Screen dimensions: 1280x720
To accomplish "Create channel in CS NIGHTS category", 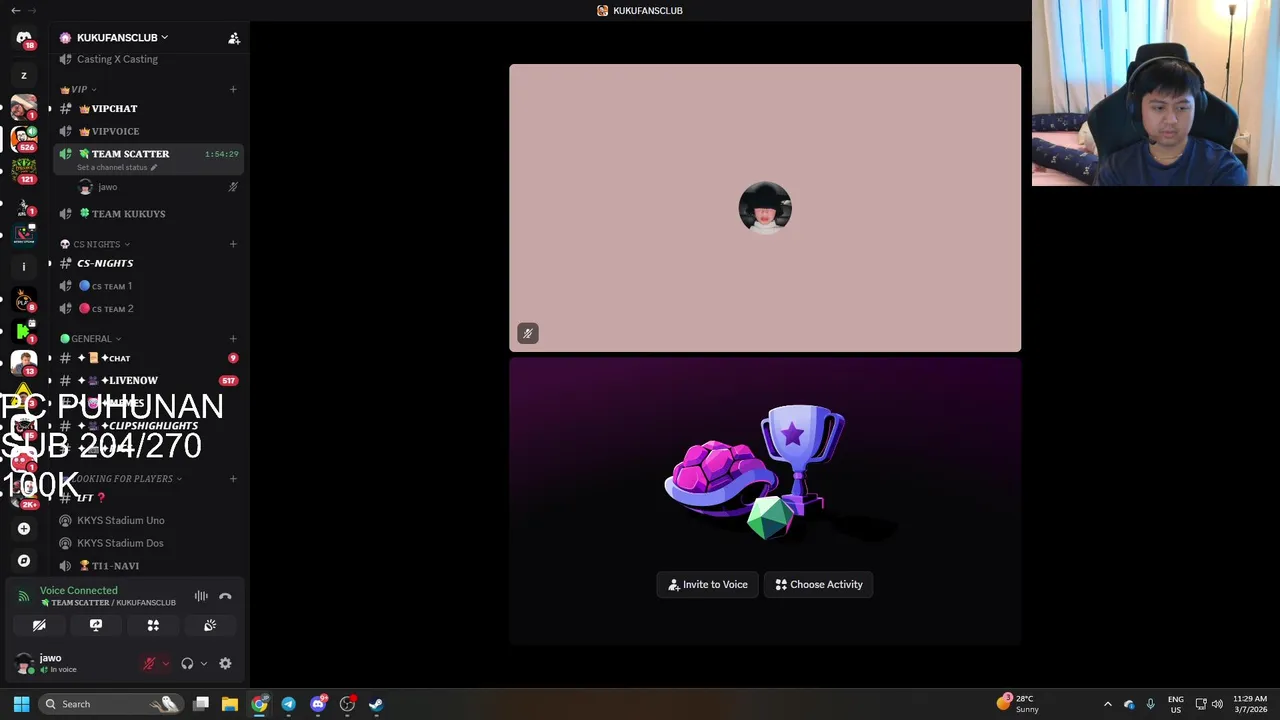I will [233, 244].
